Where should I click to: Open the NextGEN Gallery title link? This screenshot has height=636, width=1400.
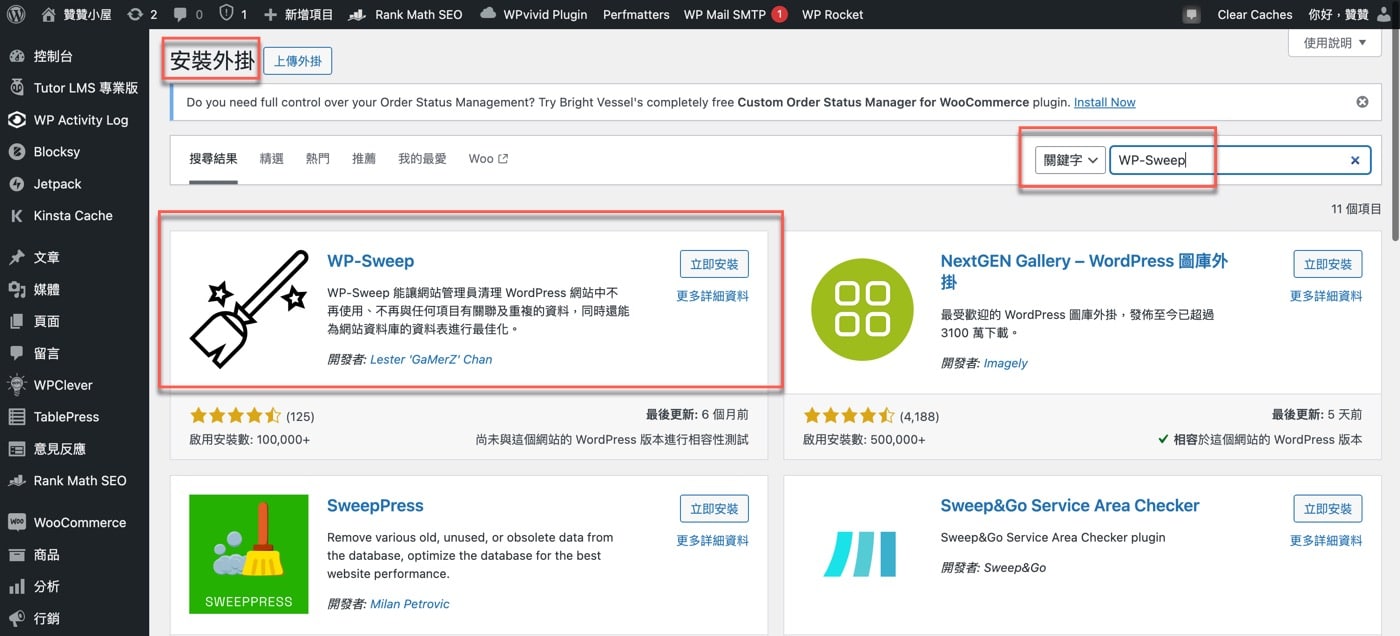point(1084,271)
